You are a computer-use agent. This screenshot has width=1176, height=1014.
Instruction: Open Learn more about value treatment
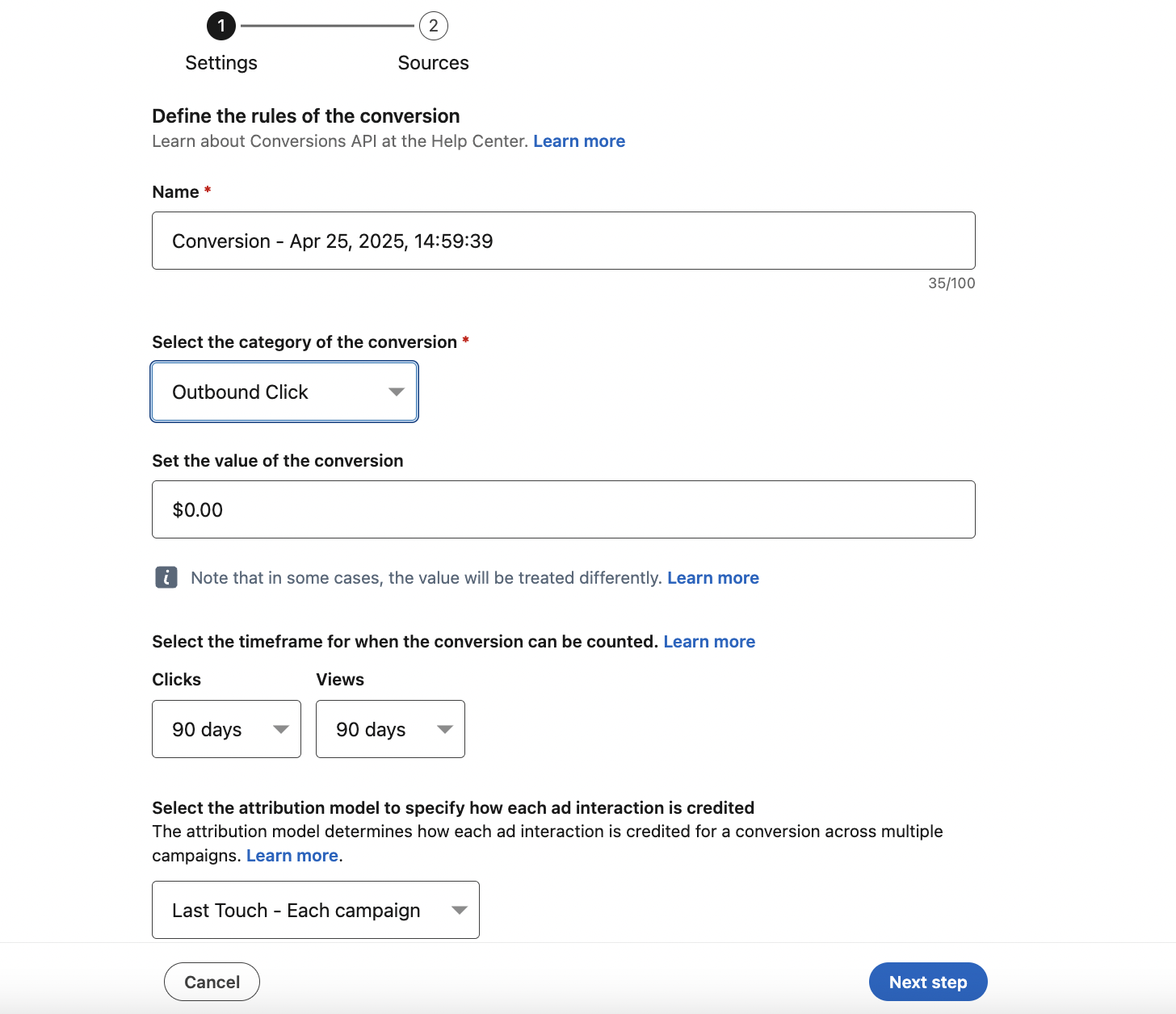(713, 578)
